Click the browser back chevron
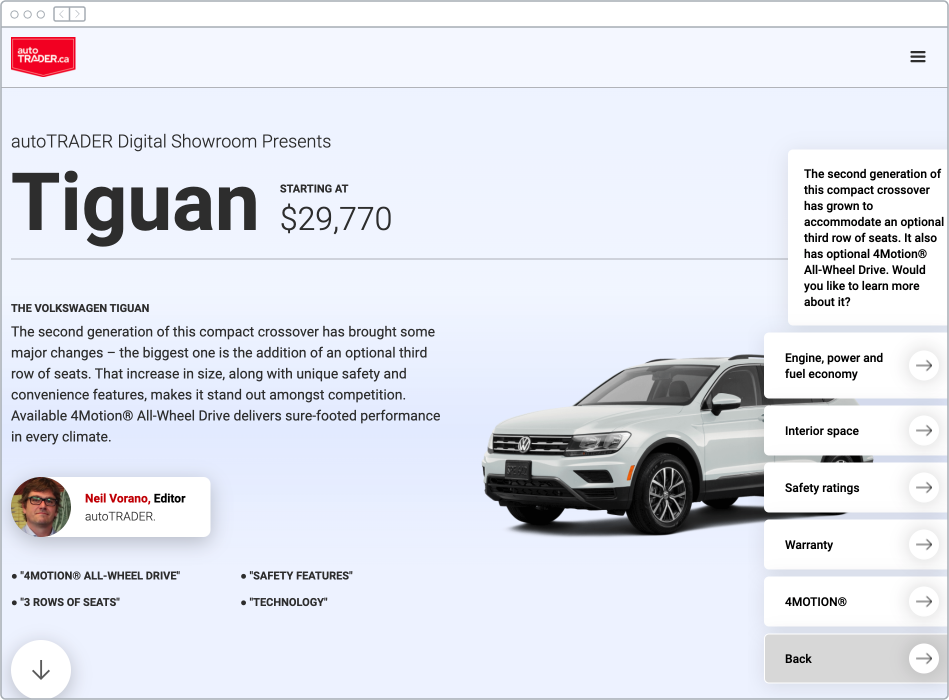Image resolution: width=949 pixels, height=700 pixels. pos(62,14)
